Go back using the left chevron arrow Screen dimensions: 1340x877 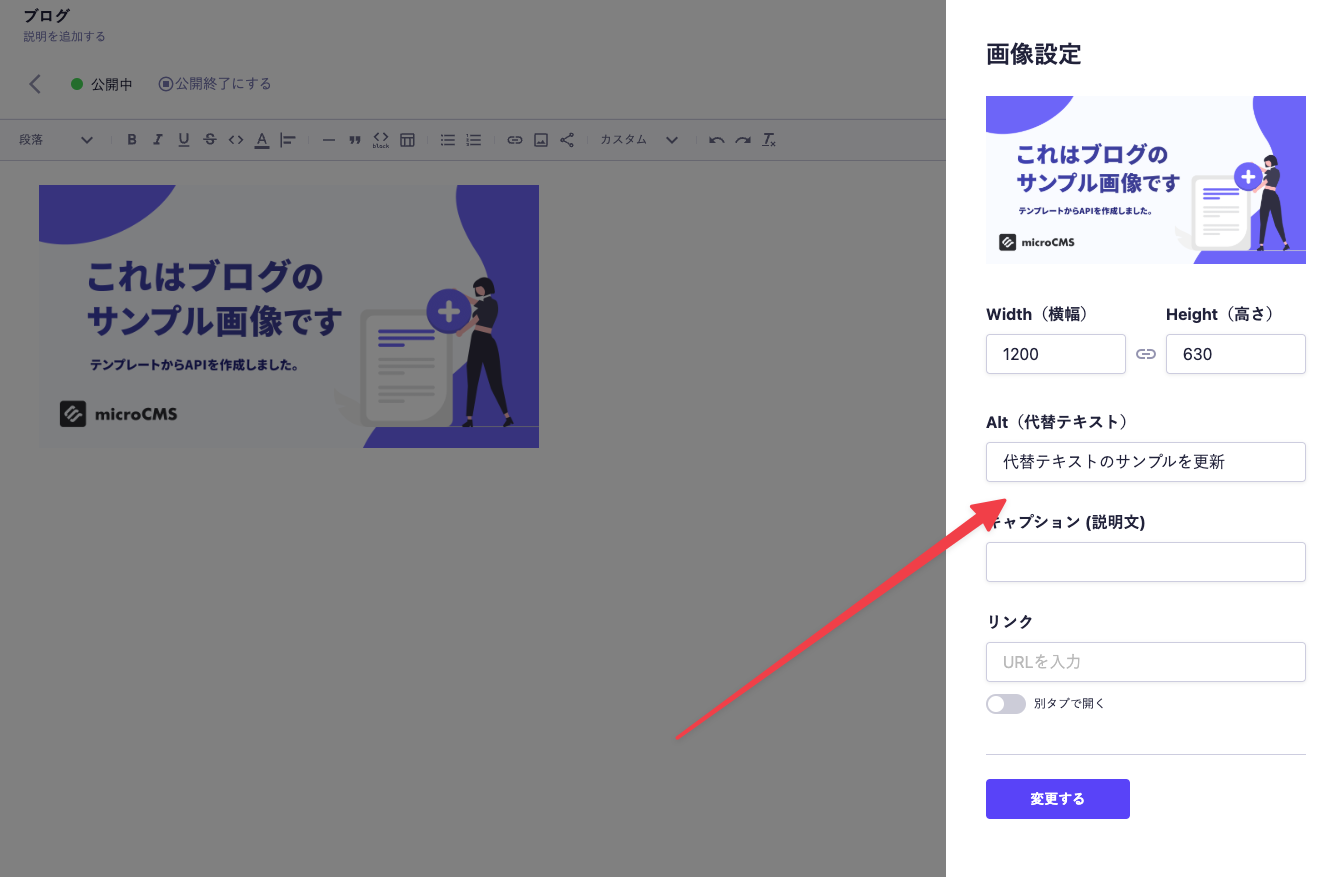[36, 84]
